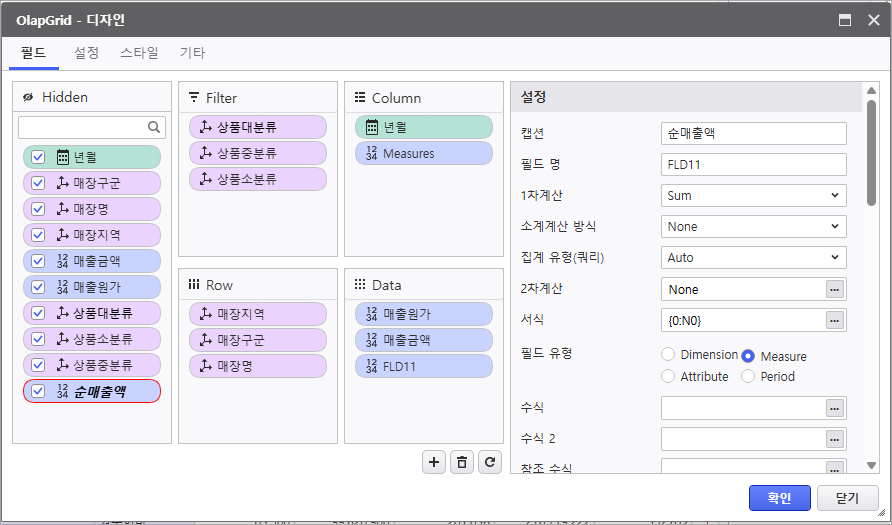The image size is (892, 525).
Task: Toggle the 매출금액 checkbox in Hidden list
Action: [x=38, y=261]
